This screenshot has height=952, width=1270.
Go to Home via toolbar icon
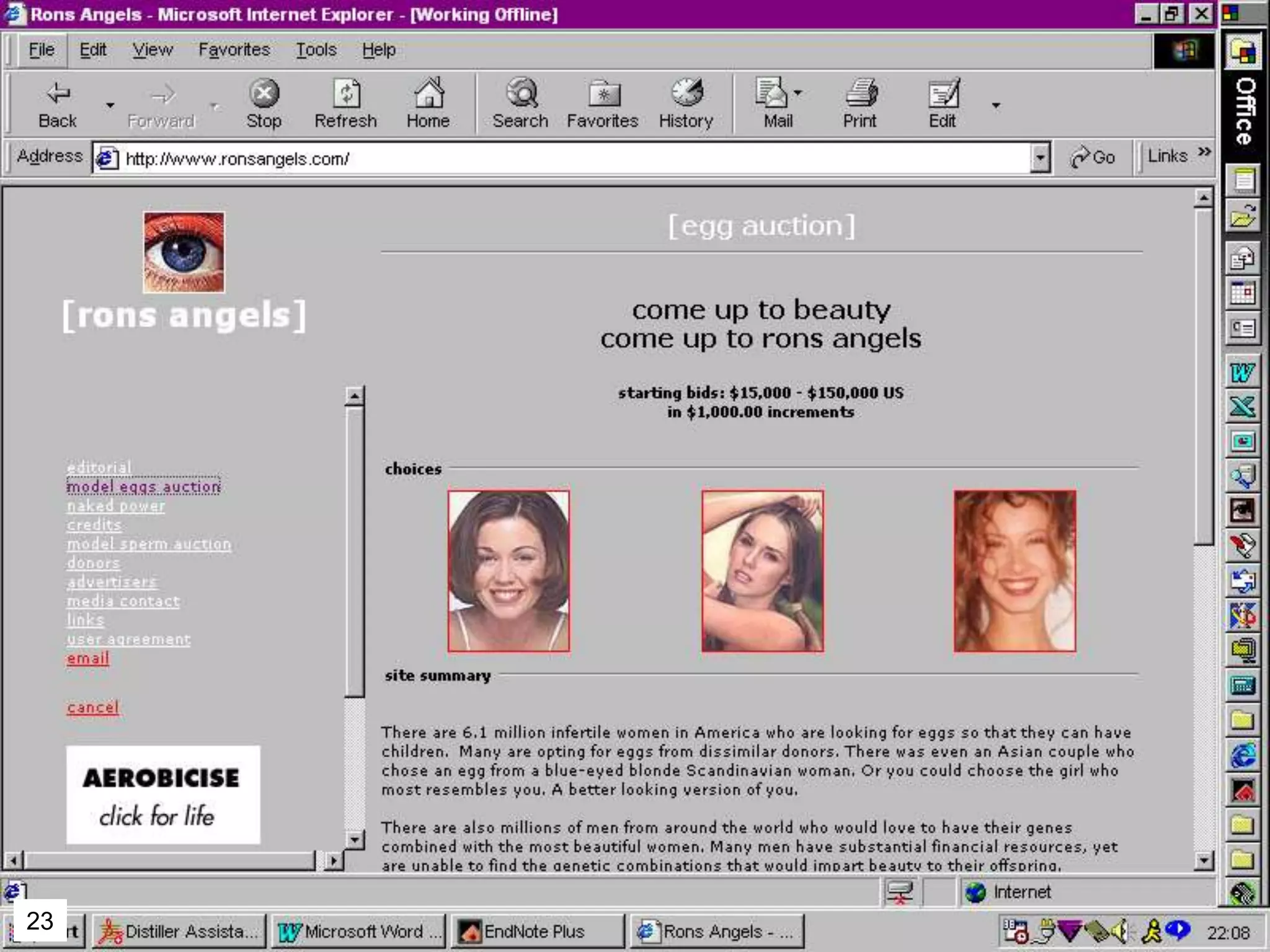[x=428, y=94]
